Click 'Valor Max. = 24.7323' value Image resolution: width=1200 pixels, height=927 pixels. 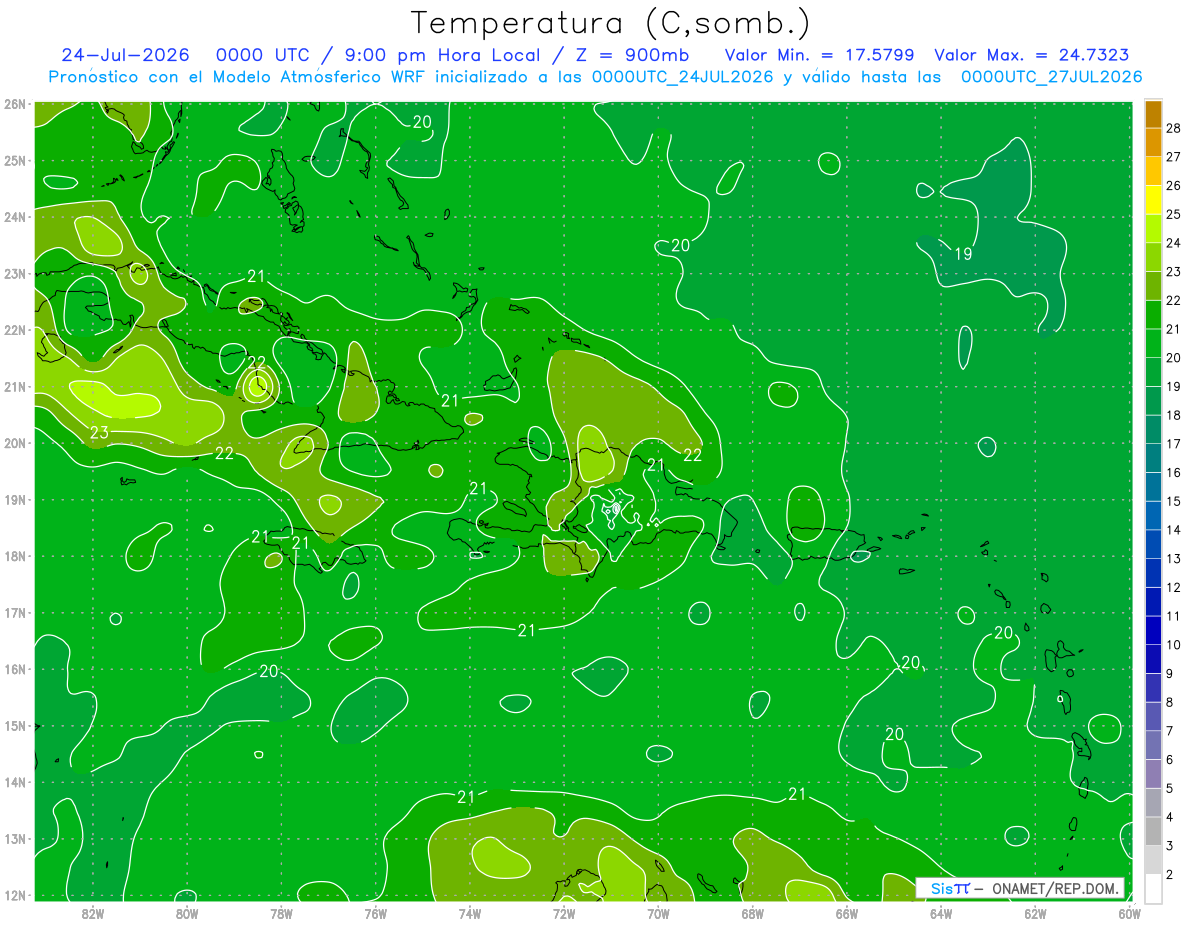point(1031,55)
